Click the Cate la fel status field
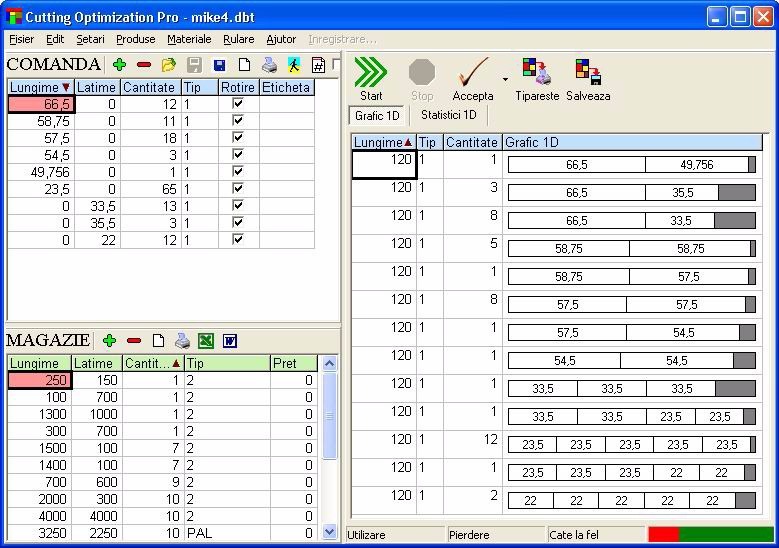The image size is (779, 548). 596,535
